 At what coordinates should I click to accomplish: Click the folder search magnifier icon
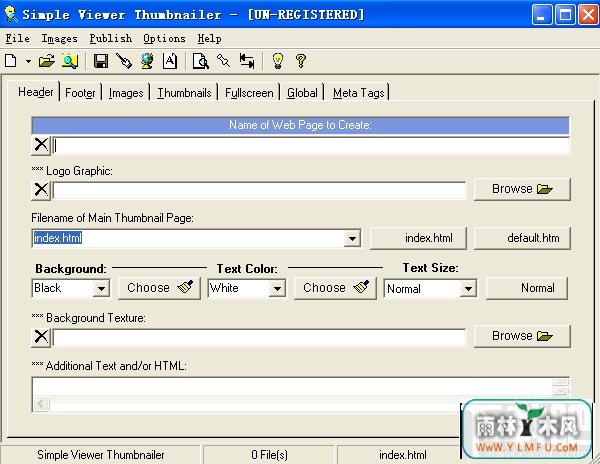(x=70, y=61)
